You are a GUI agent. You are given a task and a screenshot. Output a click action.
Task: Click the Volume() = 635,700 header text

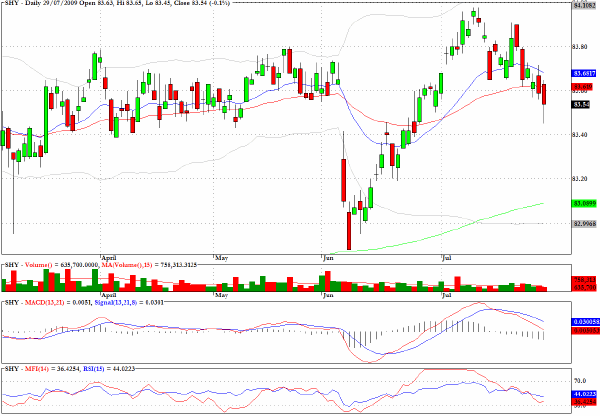[x=60, y=265]
